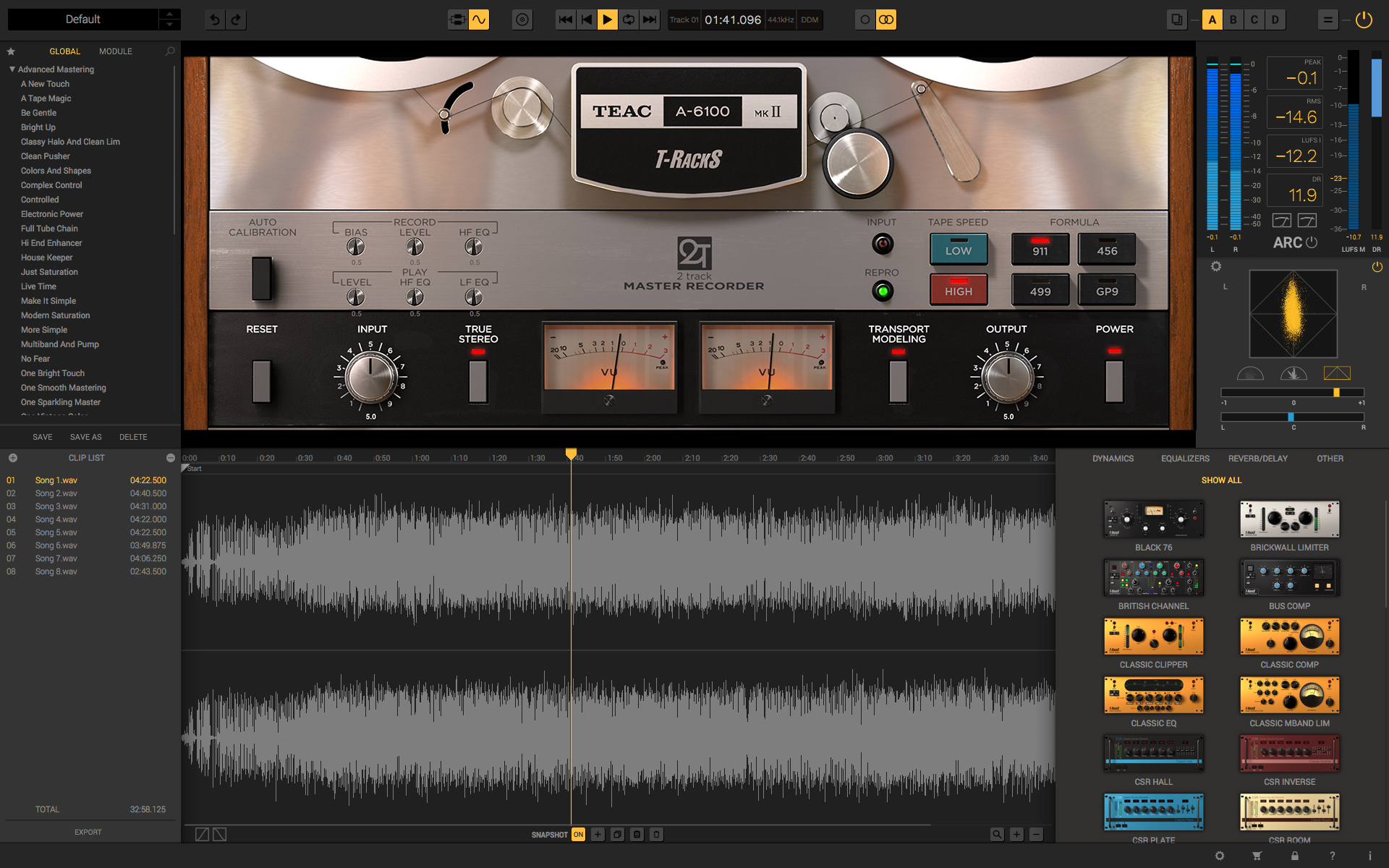Click the loop playback icon
1389x868 pixels.
pos(629,20)
